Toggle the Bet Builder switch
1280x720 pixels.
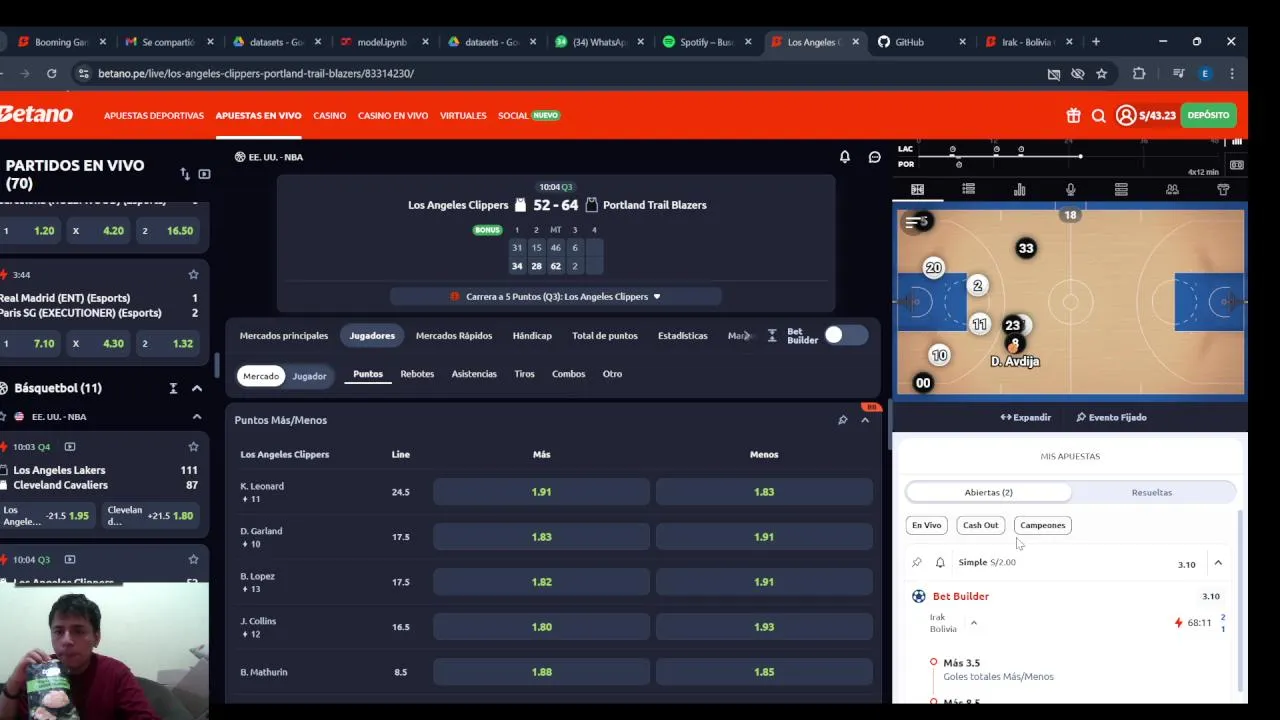point(846,336)
